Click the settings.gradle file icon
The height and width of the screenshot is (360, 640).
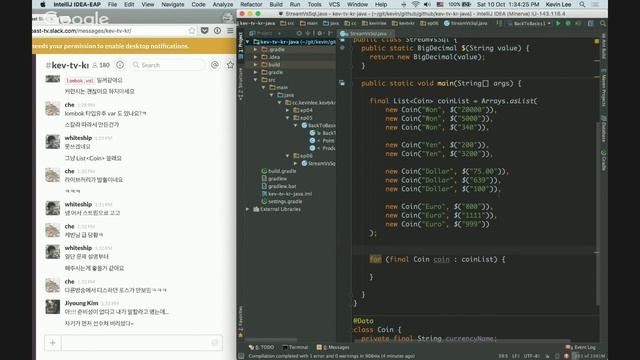(x=264, y=201)
